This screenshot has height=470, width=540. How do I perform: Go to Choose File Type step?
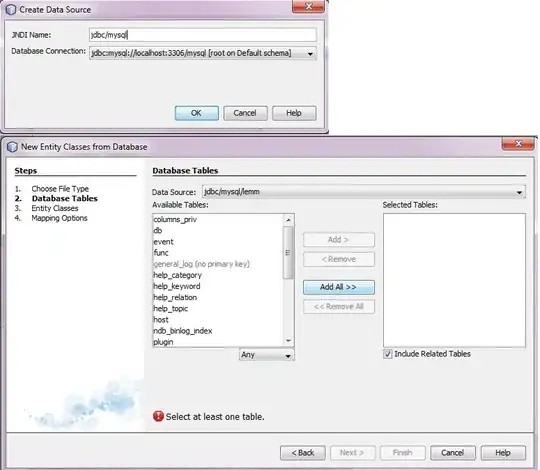[60, 189]
